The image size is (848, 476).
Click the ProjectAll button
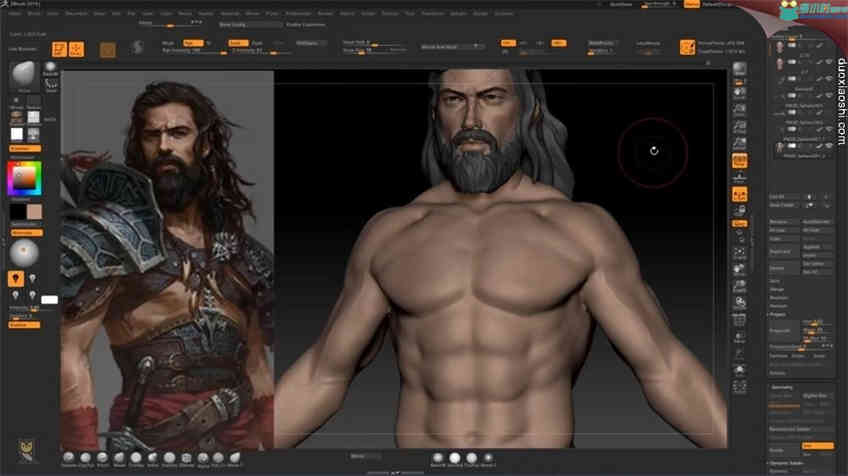tap(784, 330)
